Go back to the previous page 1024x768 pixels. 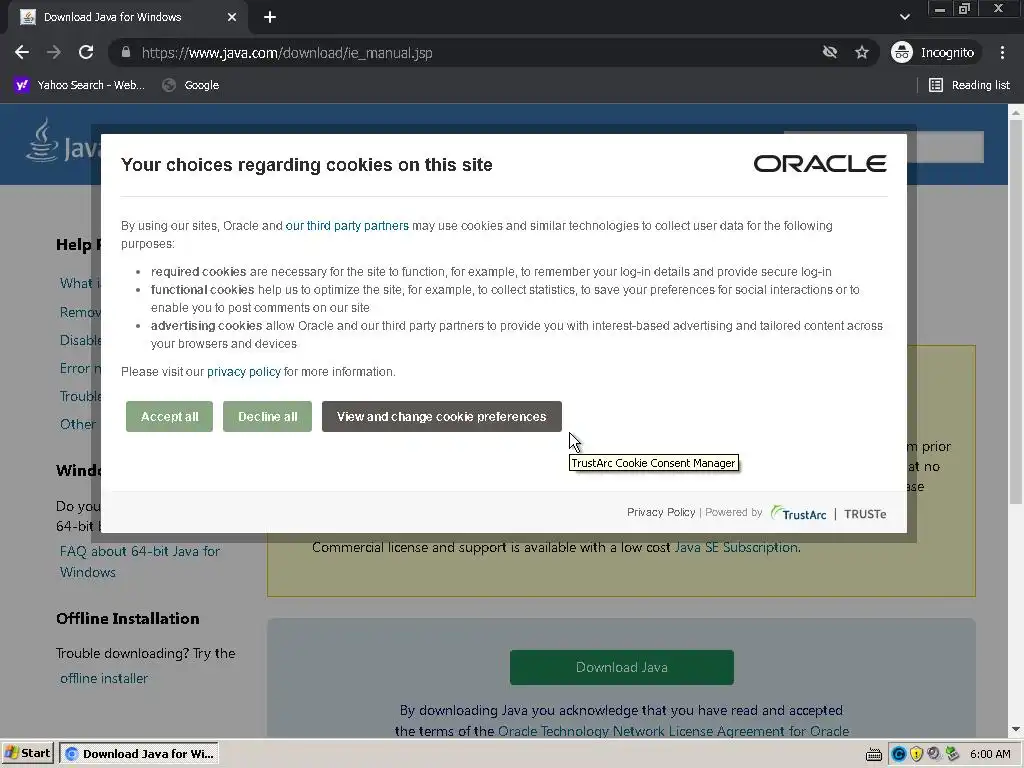[x=22, y=53]
